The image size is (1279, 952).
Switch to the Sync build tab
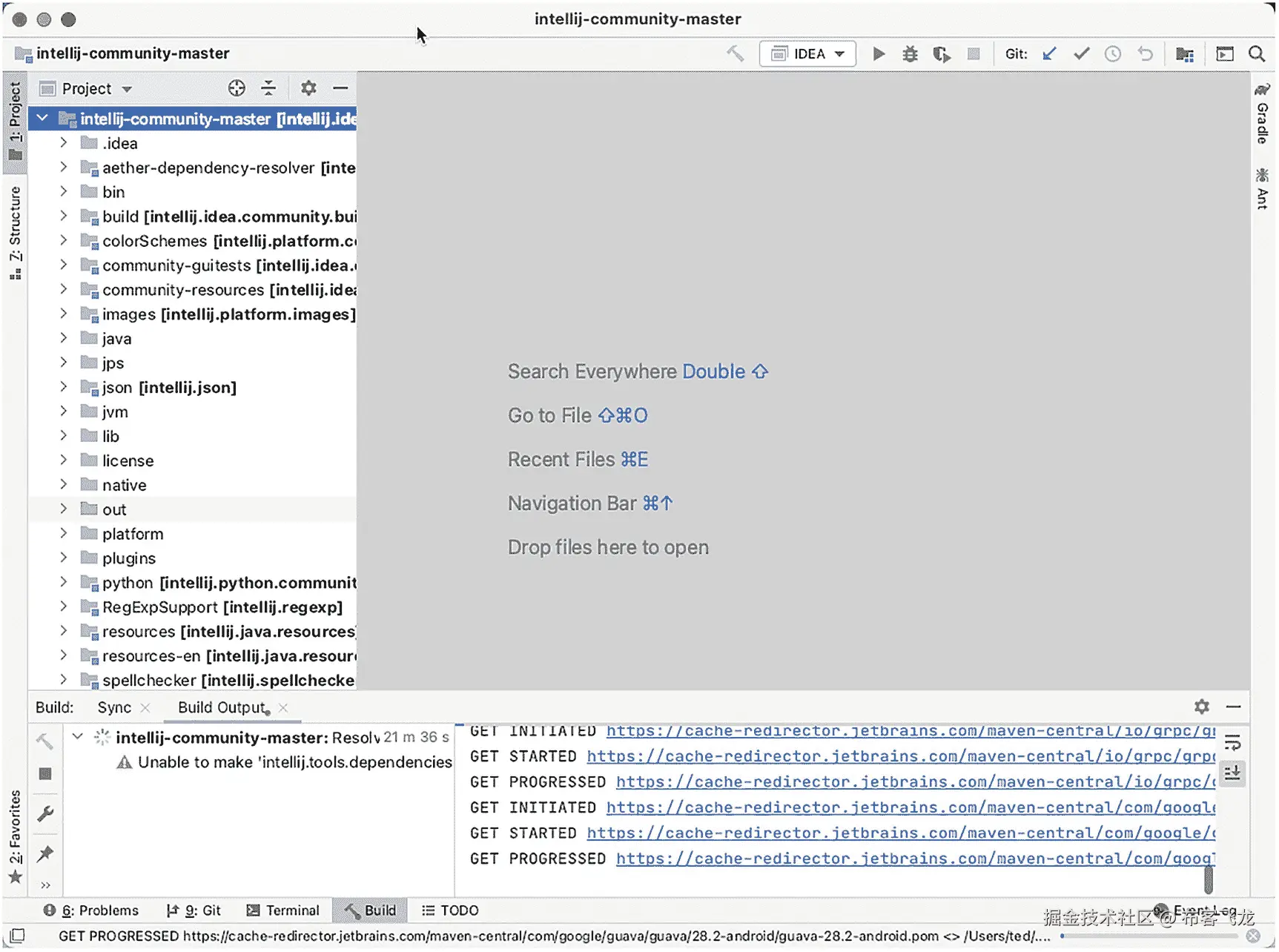coord(114,707)
